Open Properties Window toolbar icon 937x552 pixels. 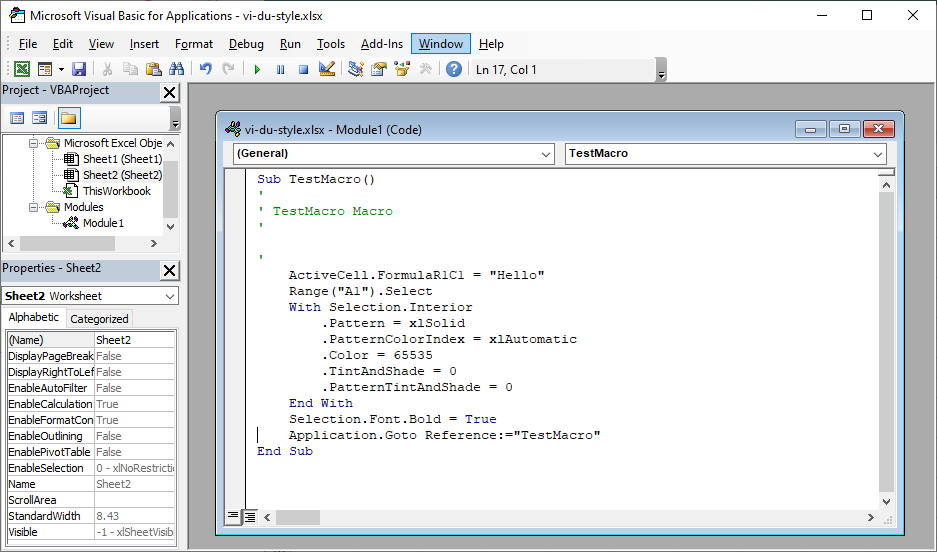coord(379,69)
